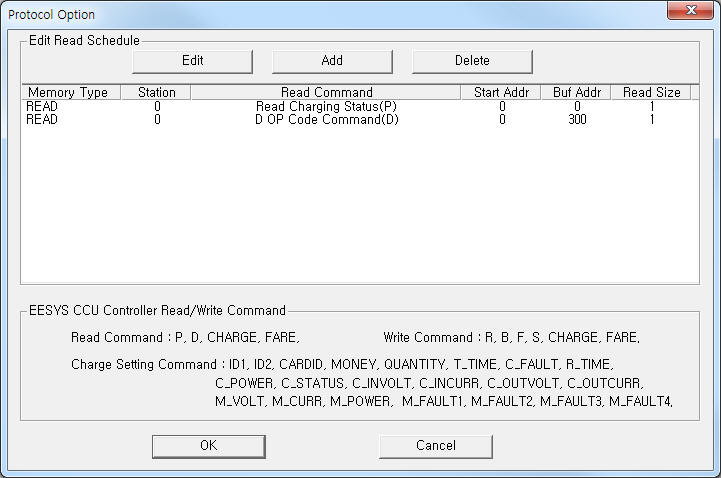Click the Buf Addr value 300
Screen dimensions: 721x478
[577, 119]
